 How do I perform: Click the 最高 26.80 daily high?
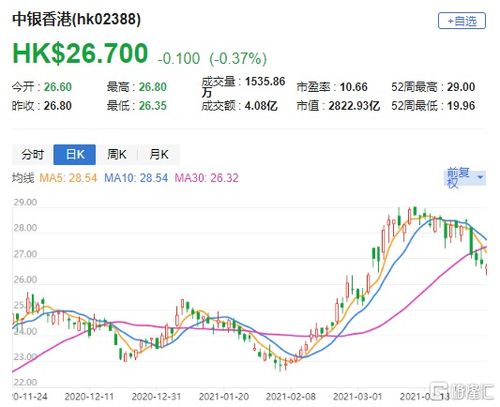tap(137, 87)
